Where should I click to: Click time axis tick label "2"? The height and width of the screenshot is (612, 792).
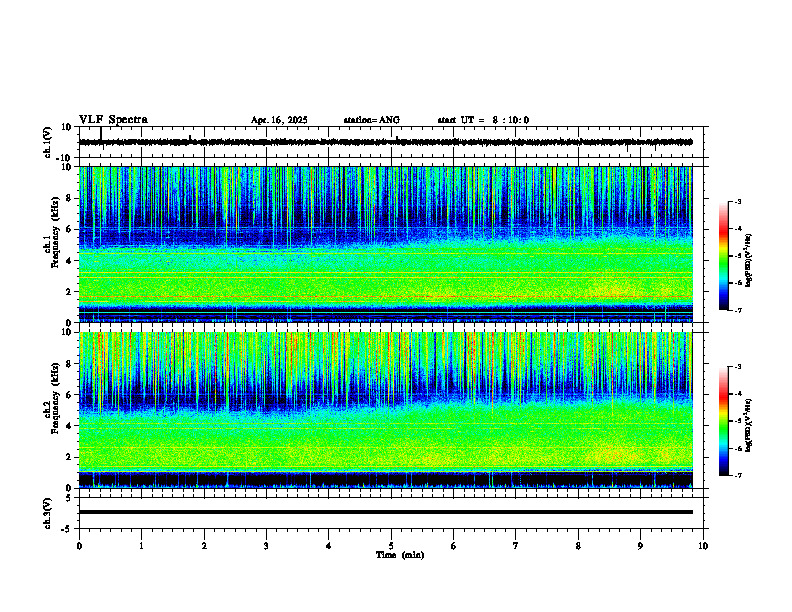click(204, 546)
